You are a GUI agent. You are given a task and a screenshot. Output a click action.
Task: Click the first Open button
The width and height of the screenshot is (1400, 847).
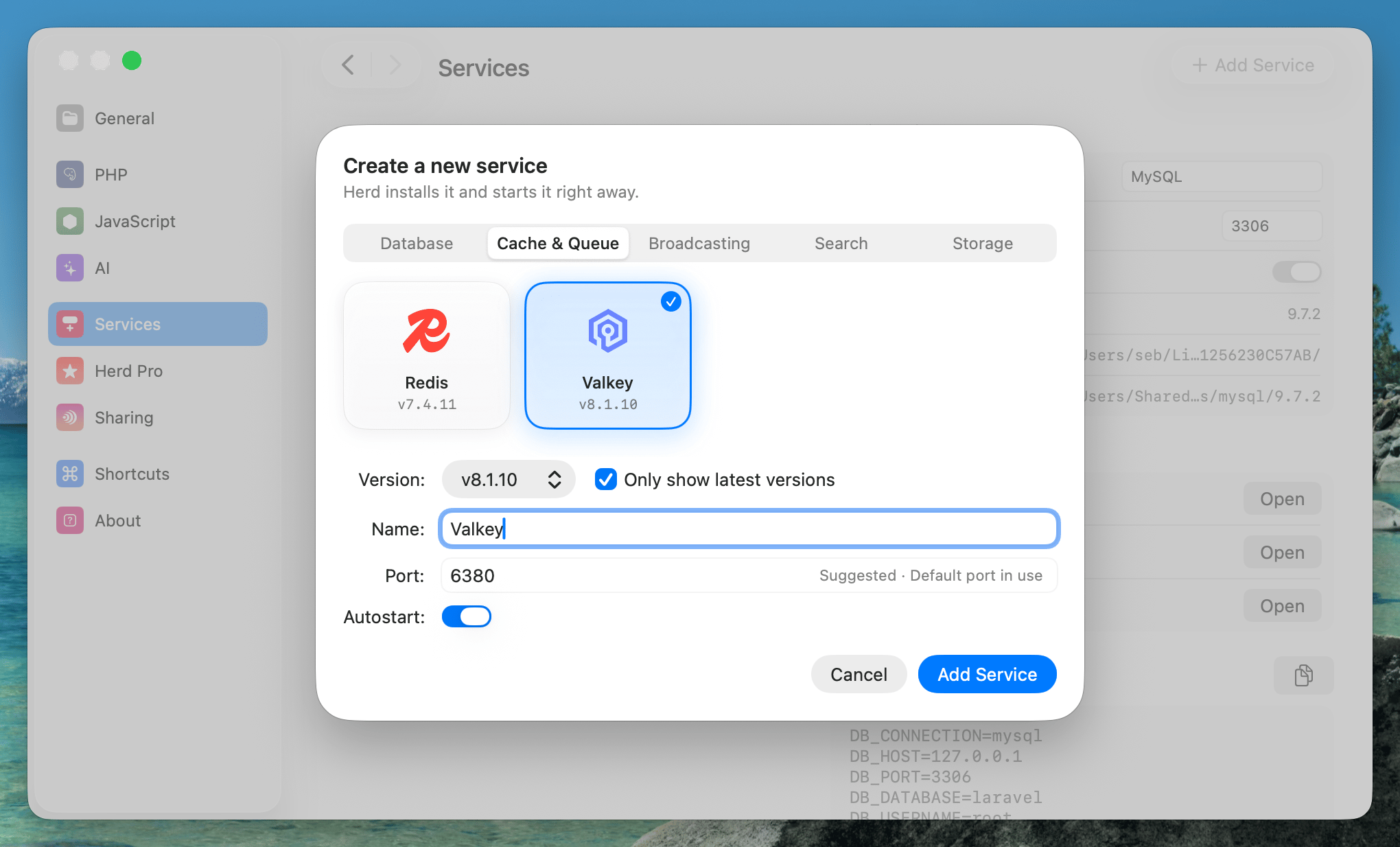[1282, 499]
